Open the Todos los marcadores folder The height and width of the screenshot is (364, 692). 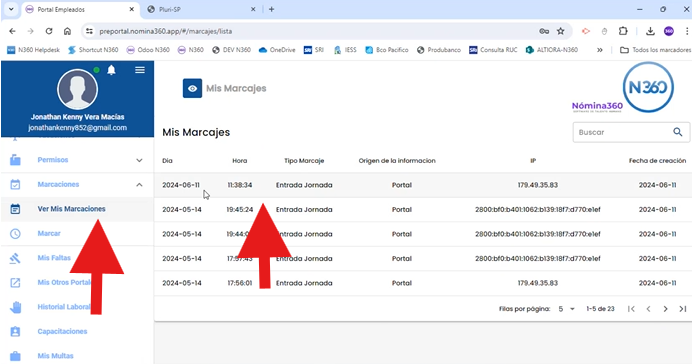tap(655, 50)
